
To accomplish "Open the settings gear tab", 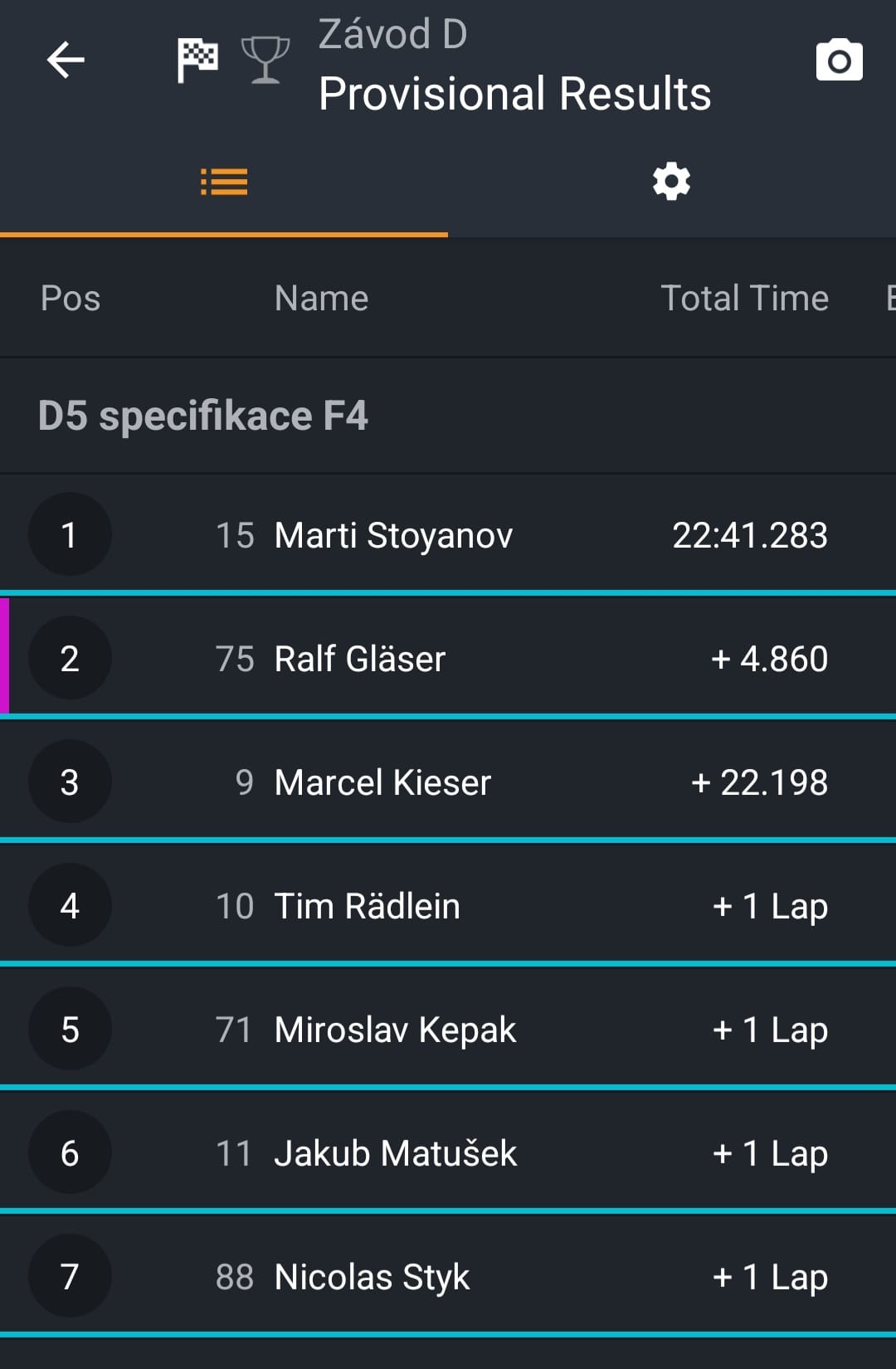I will (671, 182).
